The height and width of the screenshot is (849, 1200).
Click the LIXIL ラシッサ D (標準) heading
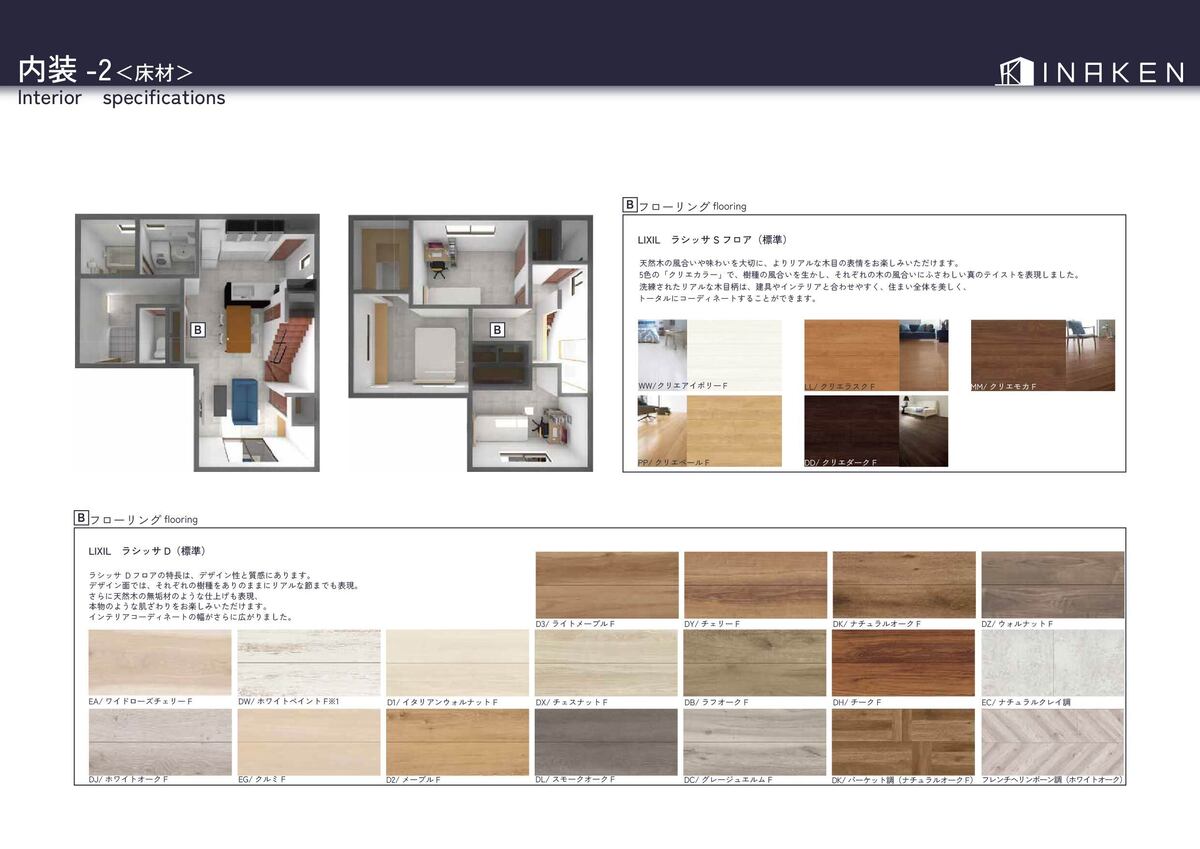[x=147, y=551]
